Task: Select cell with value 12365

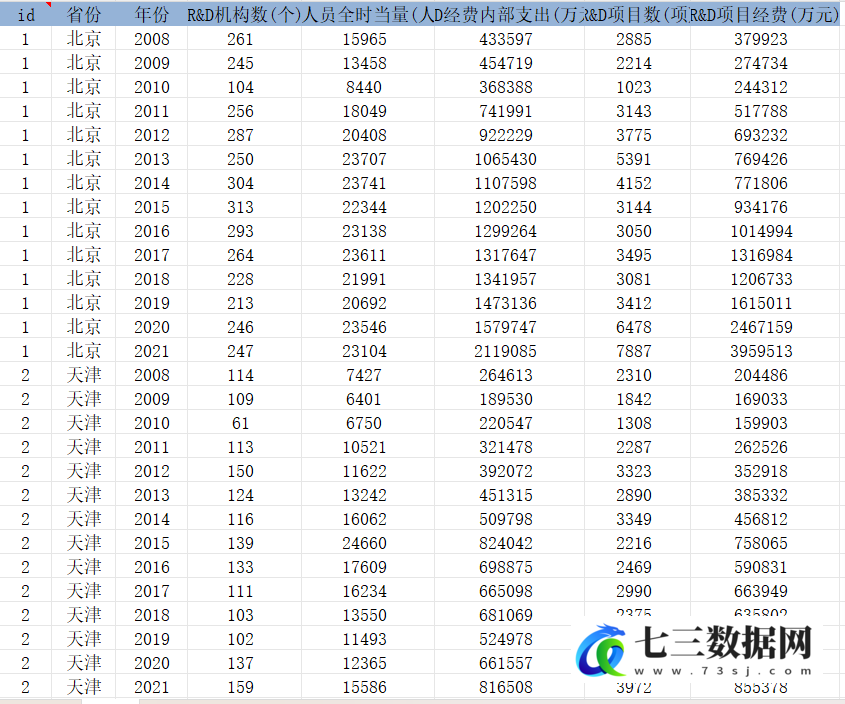Action: click(368, 662)
